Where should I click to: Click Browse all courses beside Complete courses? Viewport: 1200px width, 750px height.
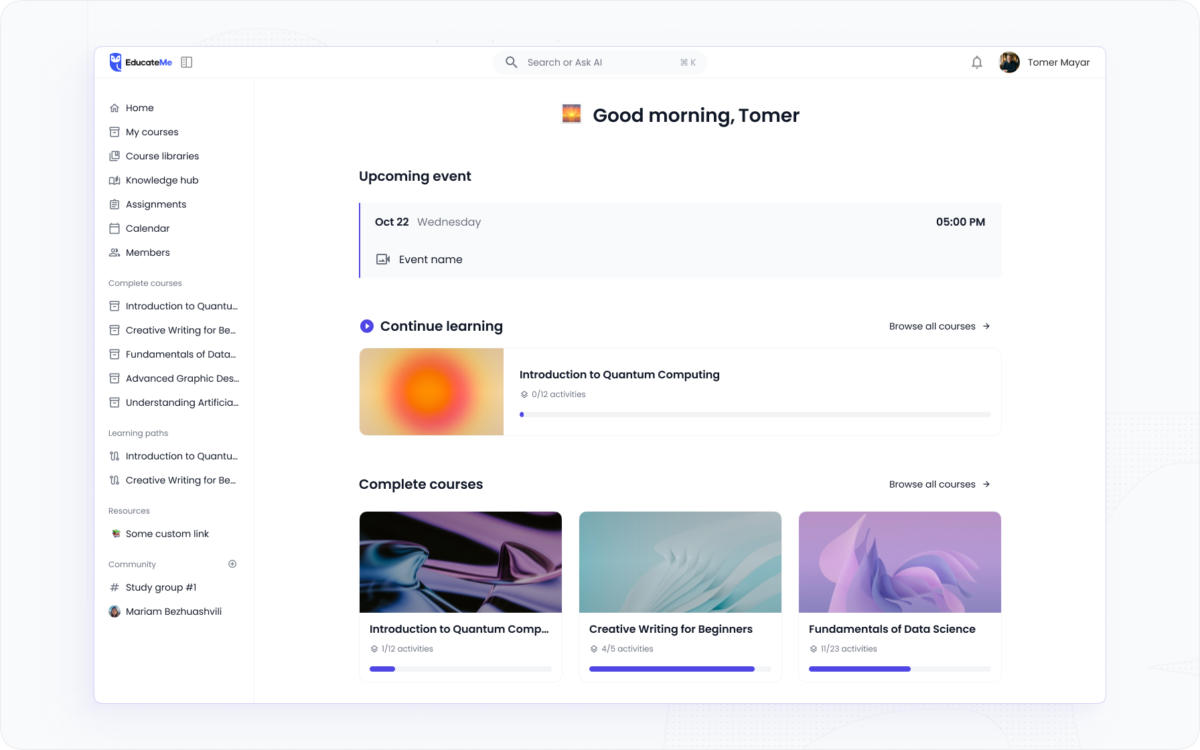tap(939, 484)
